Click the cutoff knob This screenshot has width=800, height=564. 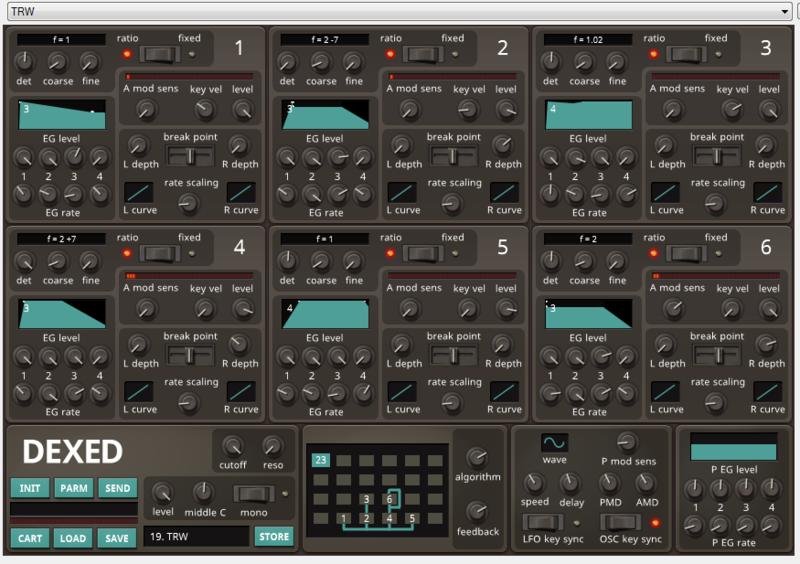233,446
